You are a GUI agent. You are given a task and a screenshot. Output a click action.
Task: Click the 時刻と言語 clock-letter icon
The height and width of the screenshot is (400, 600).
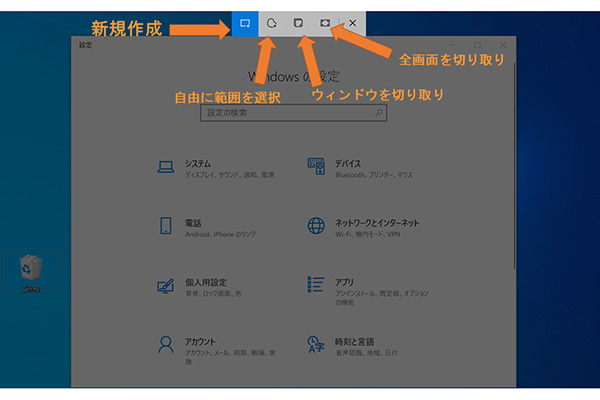pos(316,344)
